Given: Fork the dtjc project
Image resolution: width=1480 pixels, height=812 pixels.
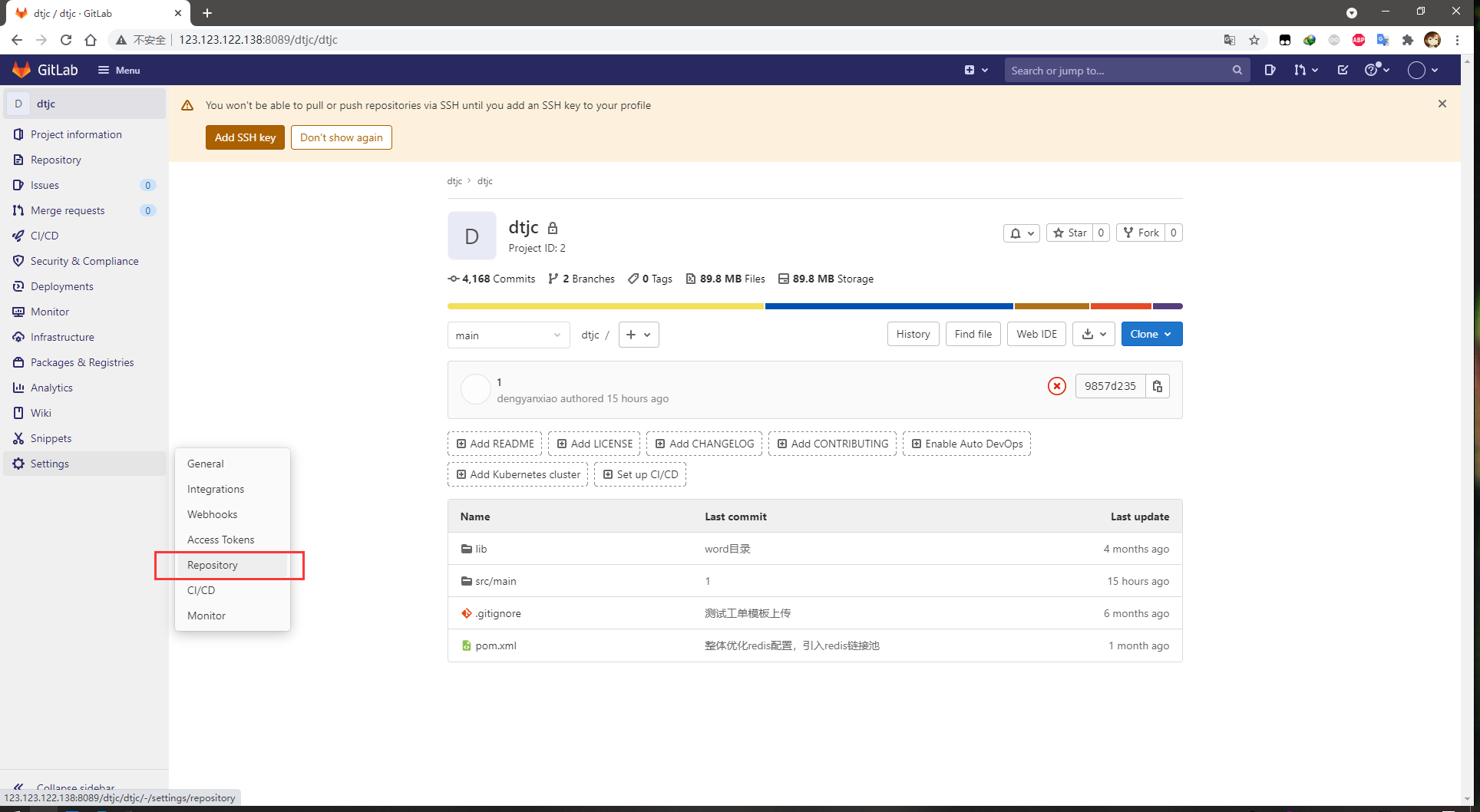Looking at the screenshot, I should [x=1141, y=233].
